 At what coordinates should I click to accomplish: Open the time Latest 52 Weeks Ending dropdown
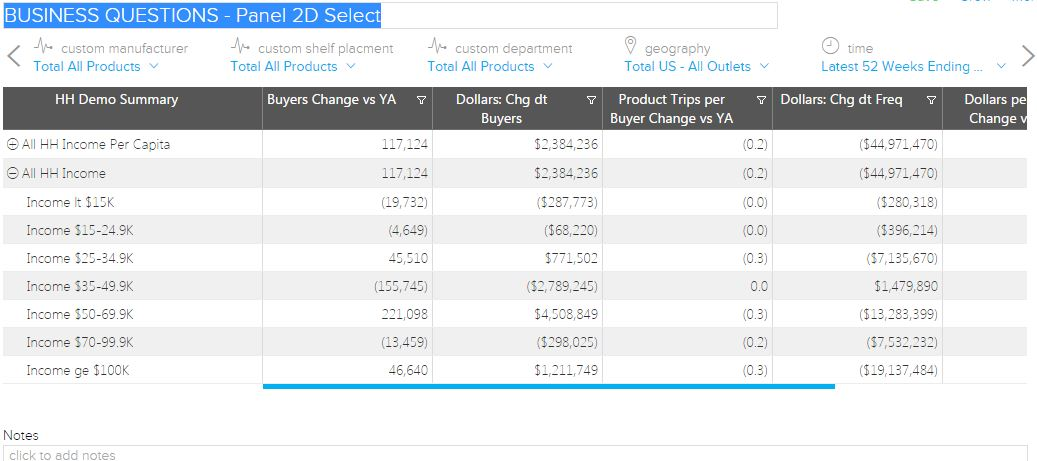(x=914, y=66)
